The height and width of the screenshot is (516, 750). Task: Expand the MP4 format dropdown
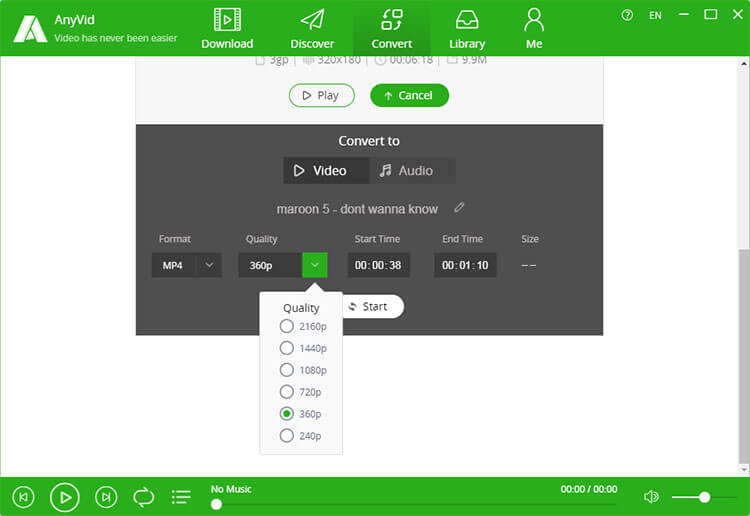(209, 264)
